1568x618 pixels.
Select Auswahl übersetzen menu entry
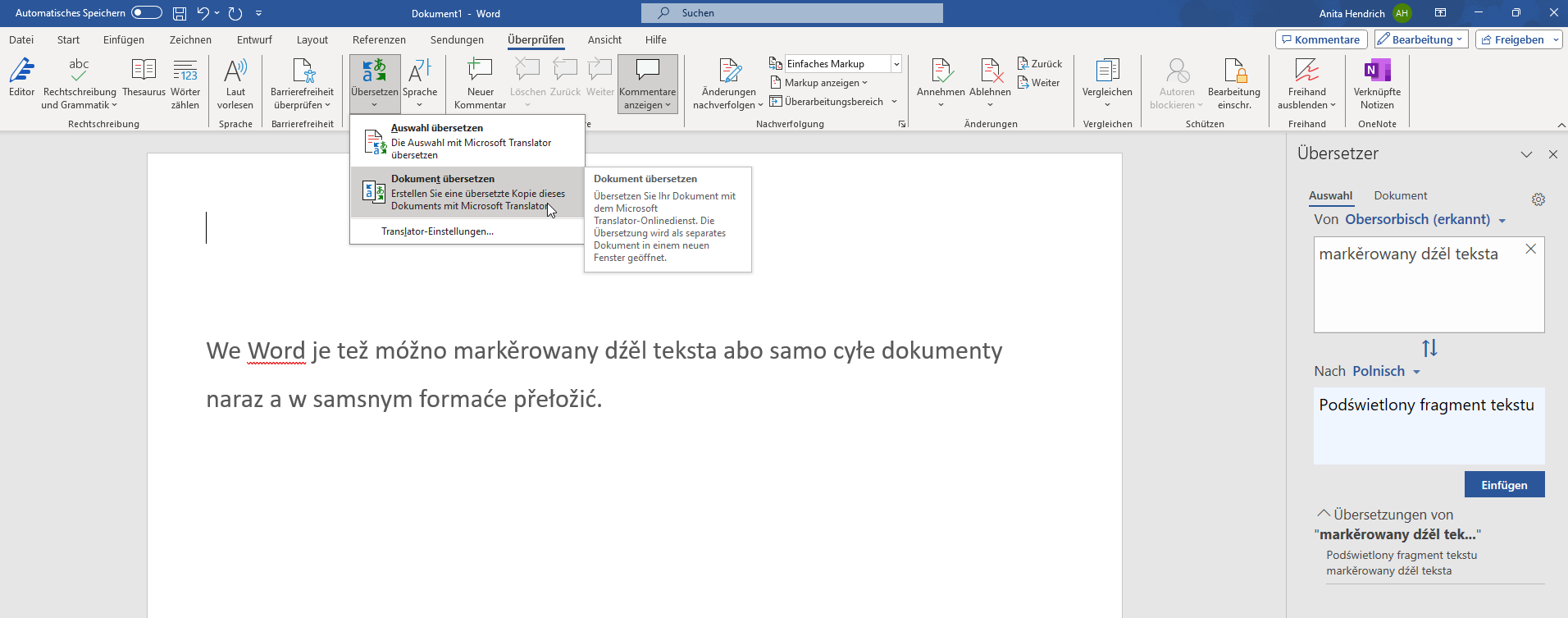(467, 141)
